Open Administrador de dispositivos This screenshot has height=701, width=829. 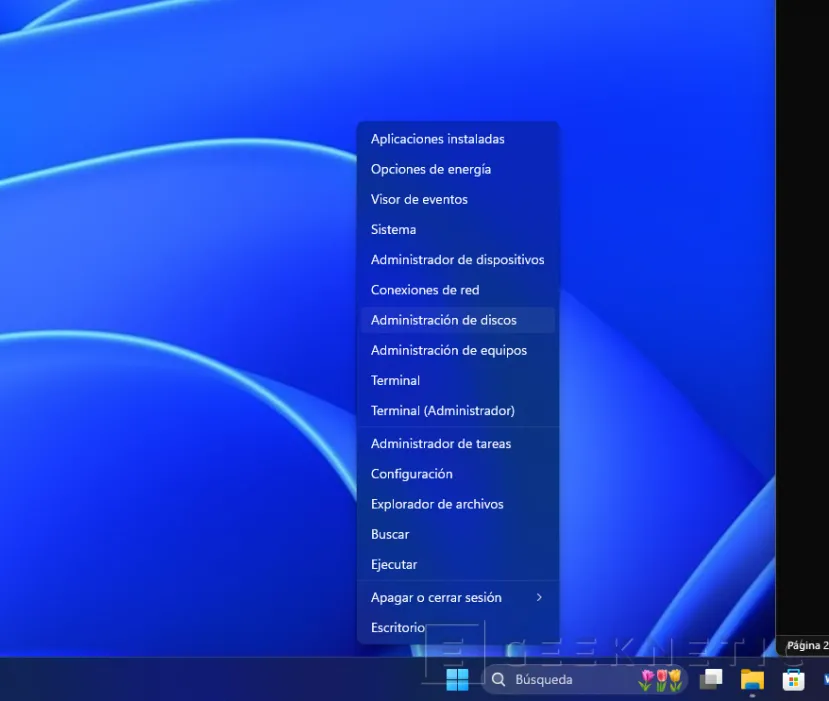click(457, 259)
